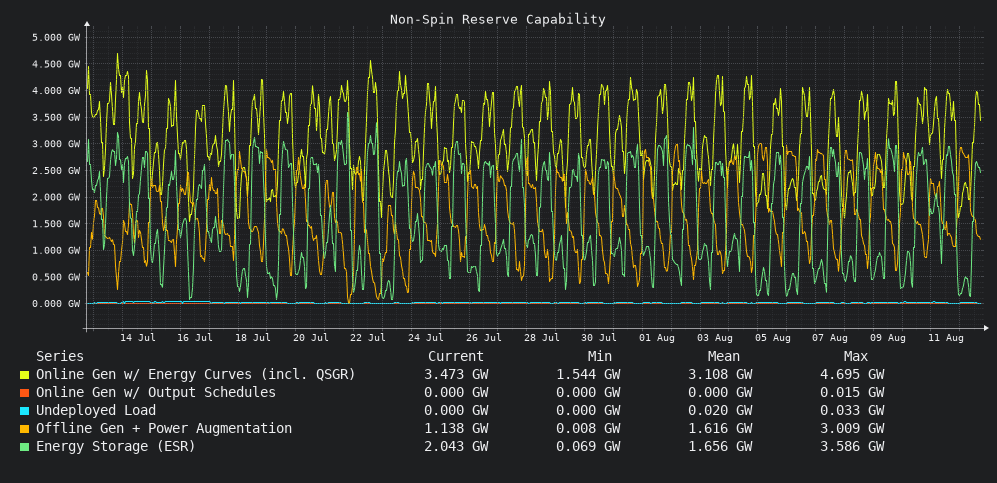Click the min value 0.069 GW

588,447
